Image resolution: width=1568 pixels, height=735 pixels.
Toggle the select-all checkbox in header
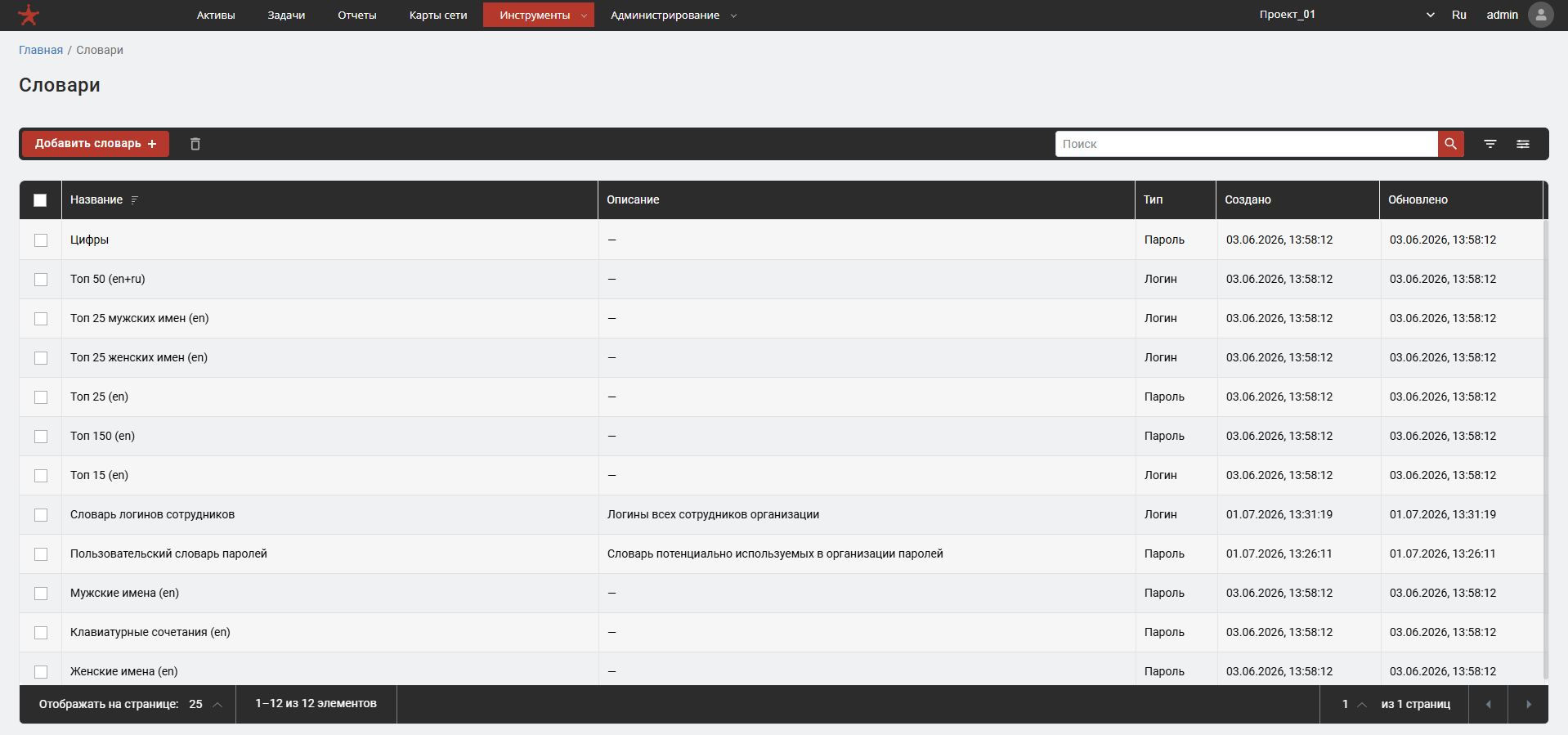[x=40, y=200]
